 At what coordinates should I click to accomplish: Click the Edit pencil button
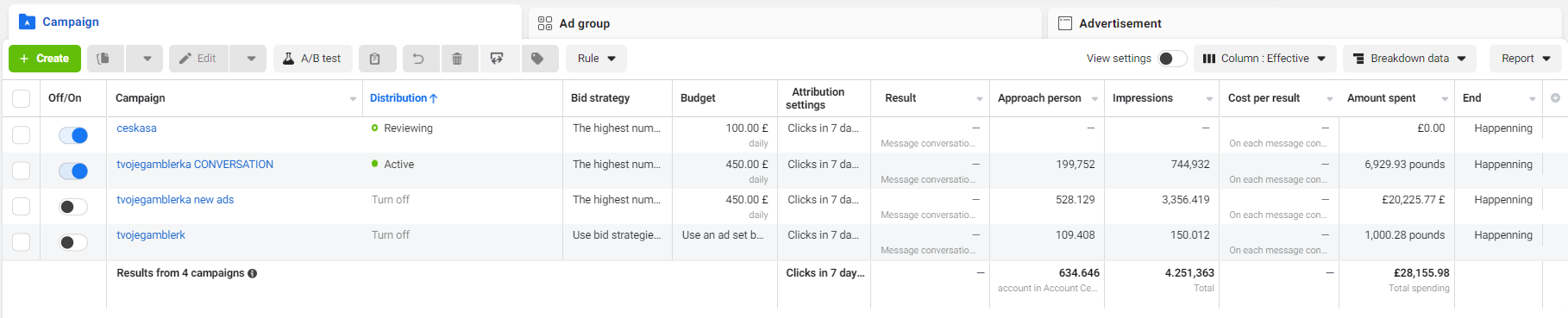coord(198,59)
